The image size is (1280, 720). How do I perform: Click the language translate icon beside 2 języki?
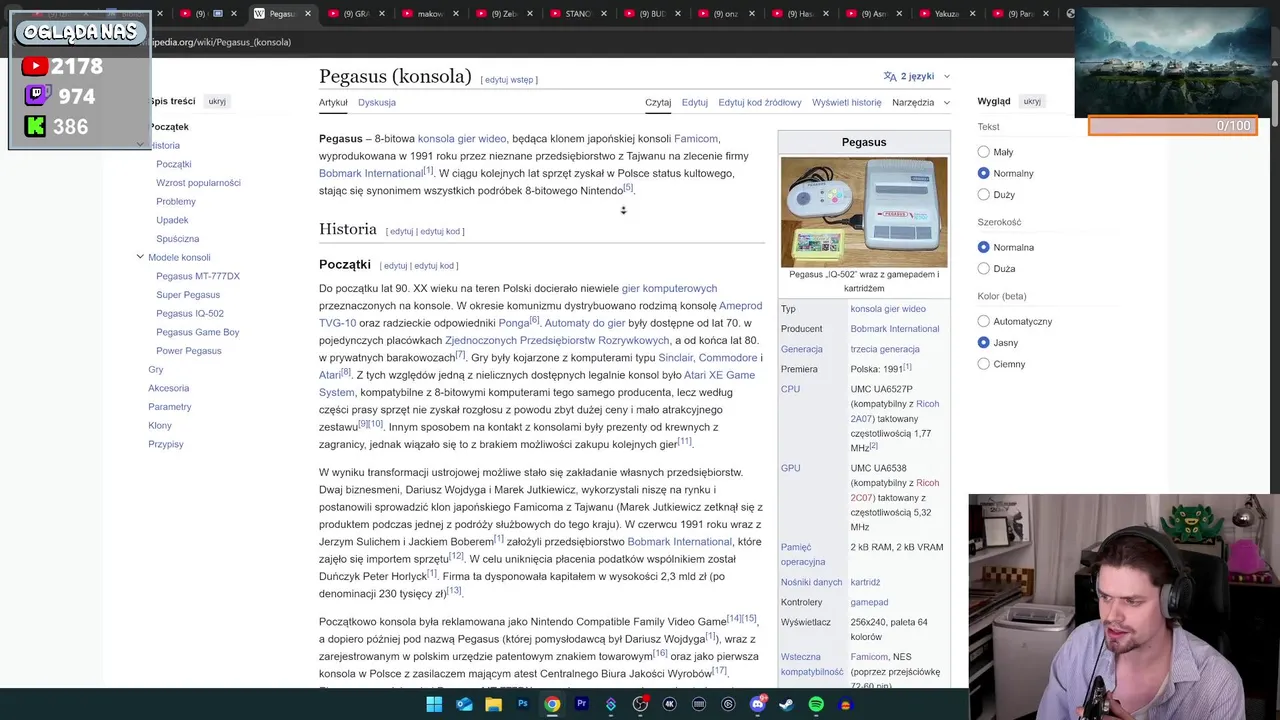point(890,76)
